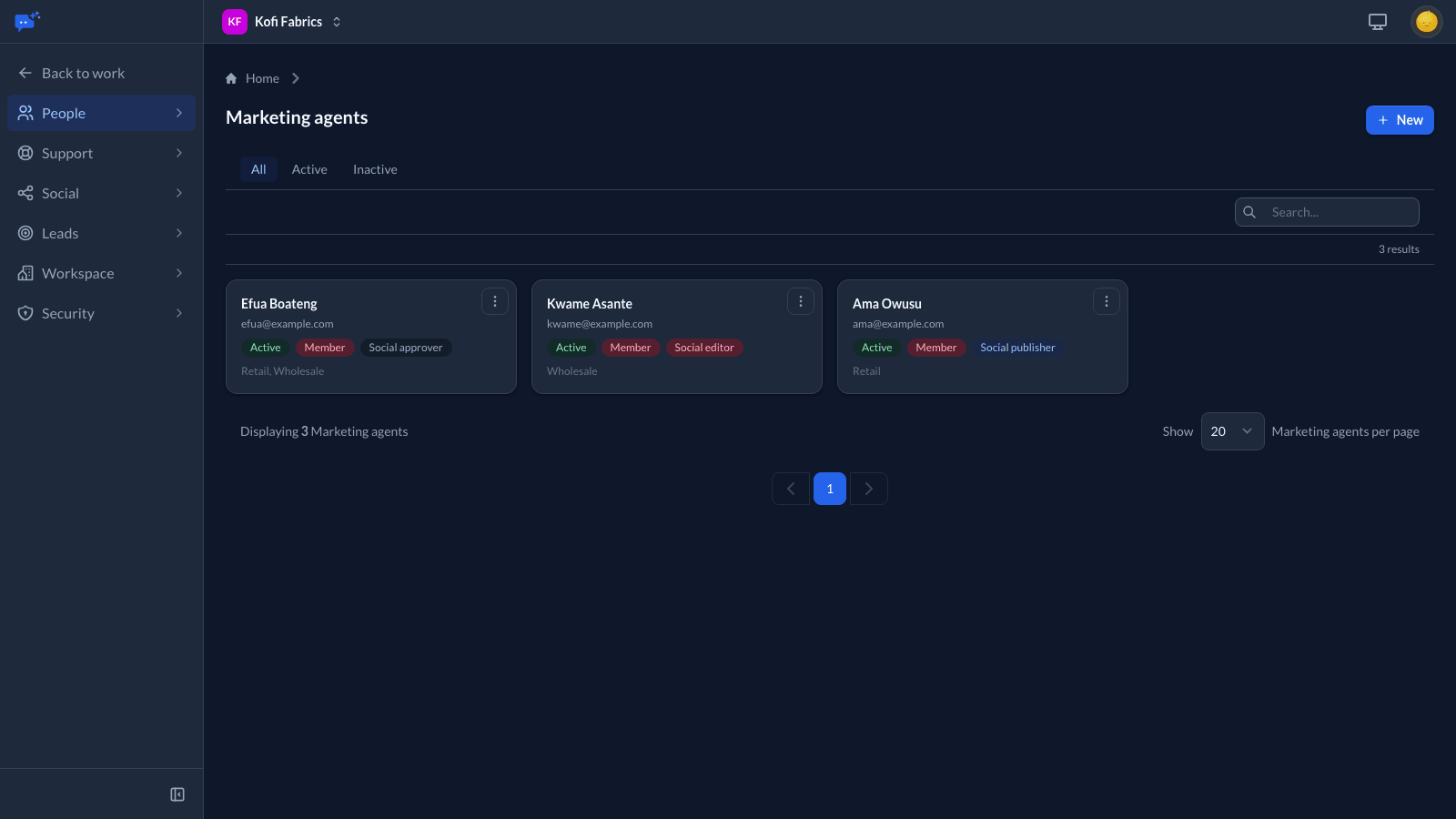Click the Home breadcrumb house icon
The width and height of the screenshot is (1456, 819).
click(x=231, y=78)
